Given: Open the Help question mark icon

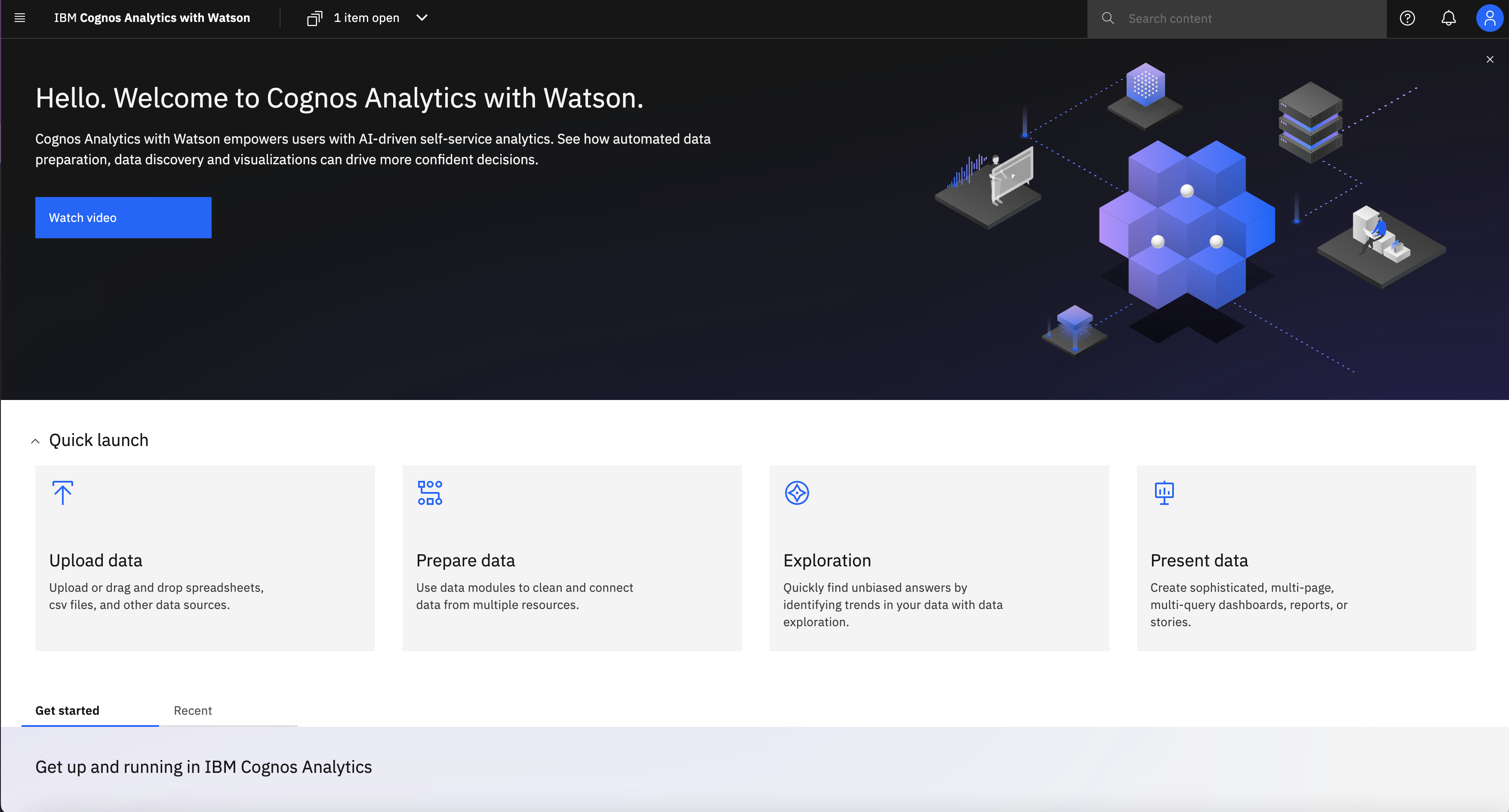Looking at the screenshot, I should click(1407, 18).
